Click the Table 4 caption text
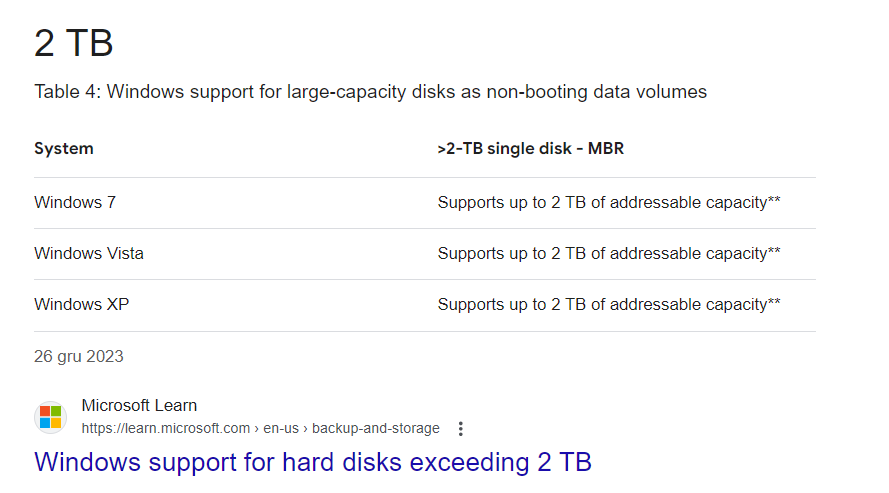The width and height of the screenshot is (889, 493). (370, 92)
